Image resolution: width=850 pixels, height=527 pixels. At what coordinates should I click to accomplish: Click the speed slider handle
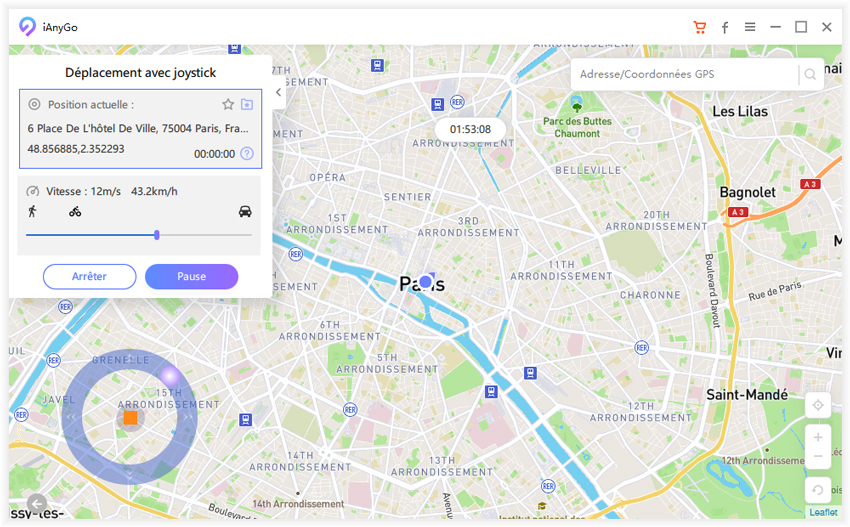157,235
